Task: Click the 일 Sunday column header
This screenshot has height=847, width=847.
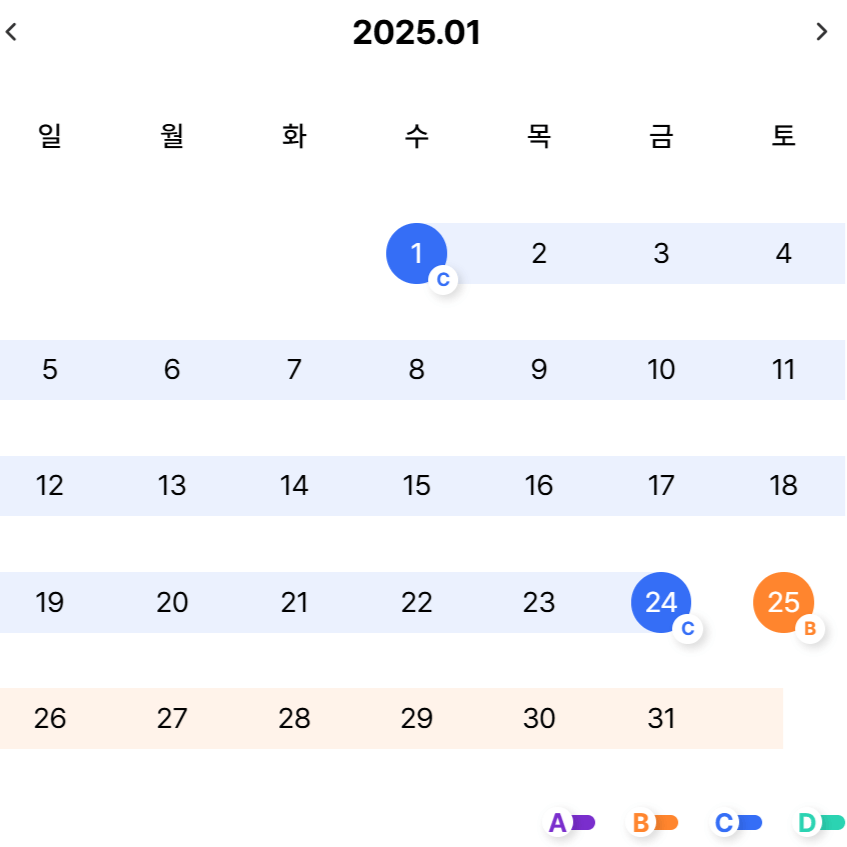Action: pos(50,136)
